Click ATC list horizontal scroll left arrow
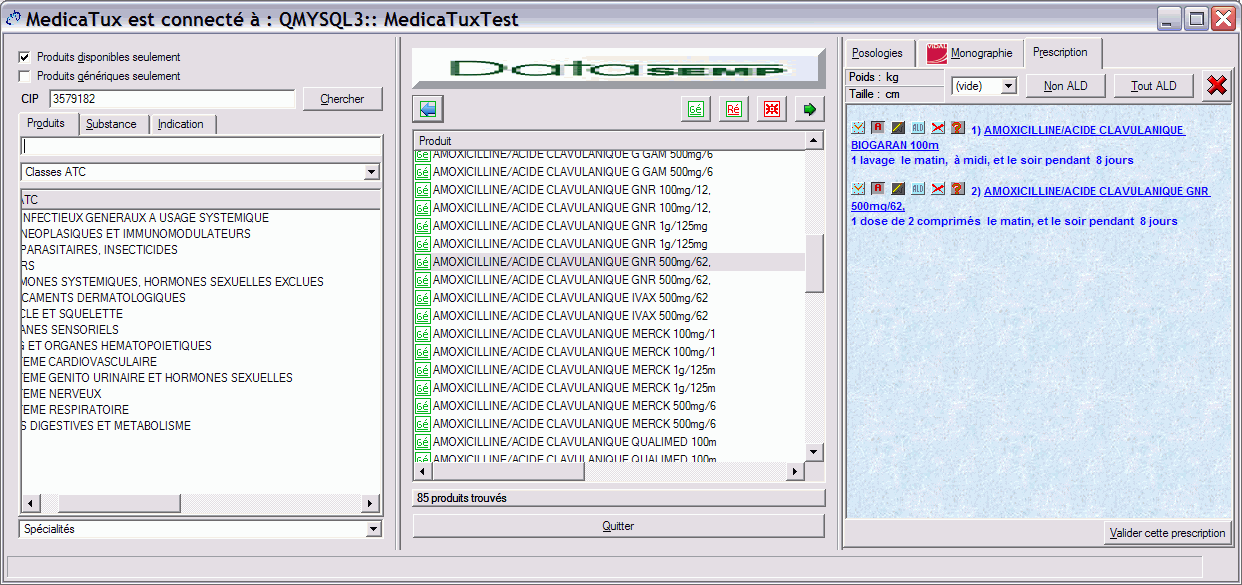This screenshot has height=585, width=1242. [x=30, y=503]
